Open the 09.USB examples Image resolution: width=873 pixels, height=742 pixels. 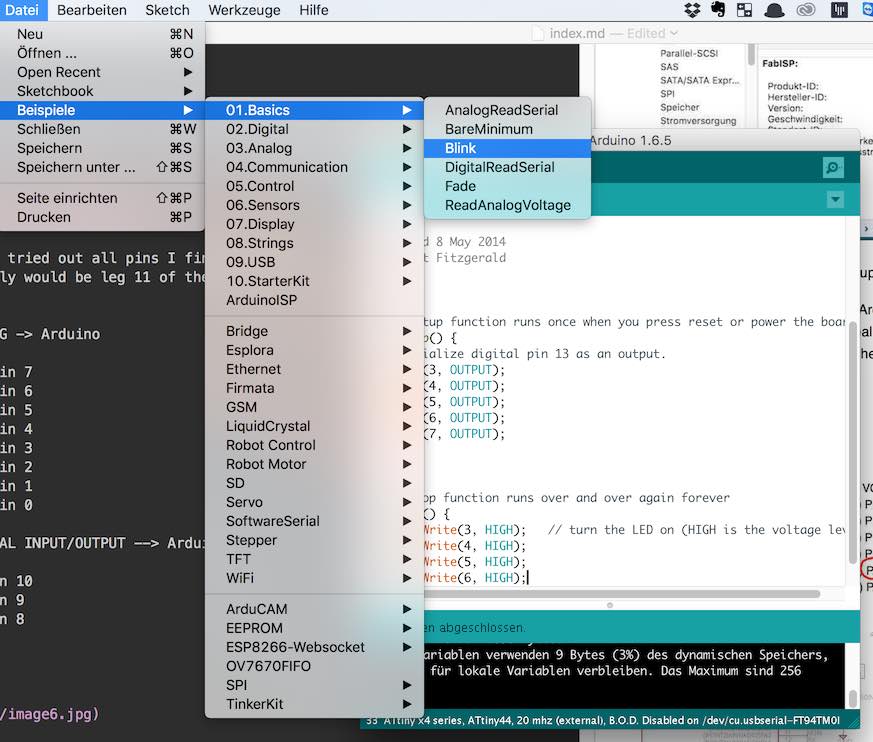pos(315,261)
